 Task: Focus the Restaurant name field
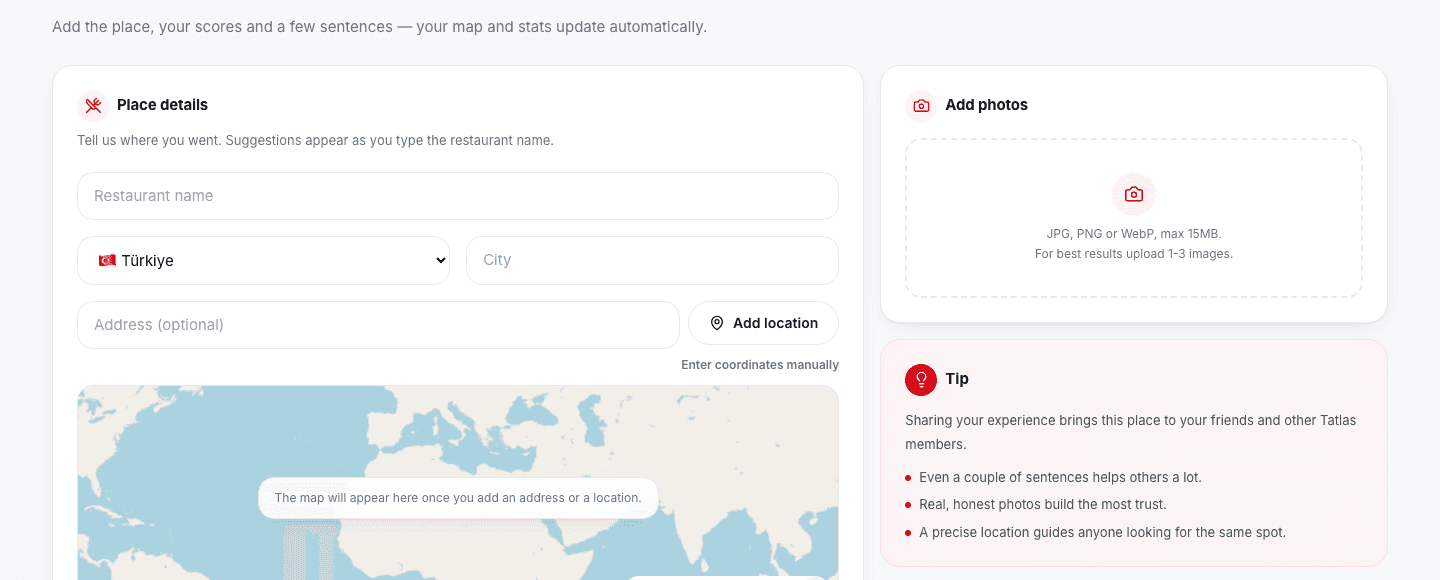(x=458, y=196)
